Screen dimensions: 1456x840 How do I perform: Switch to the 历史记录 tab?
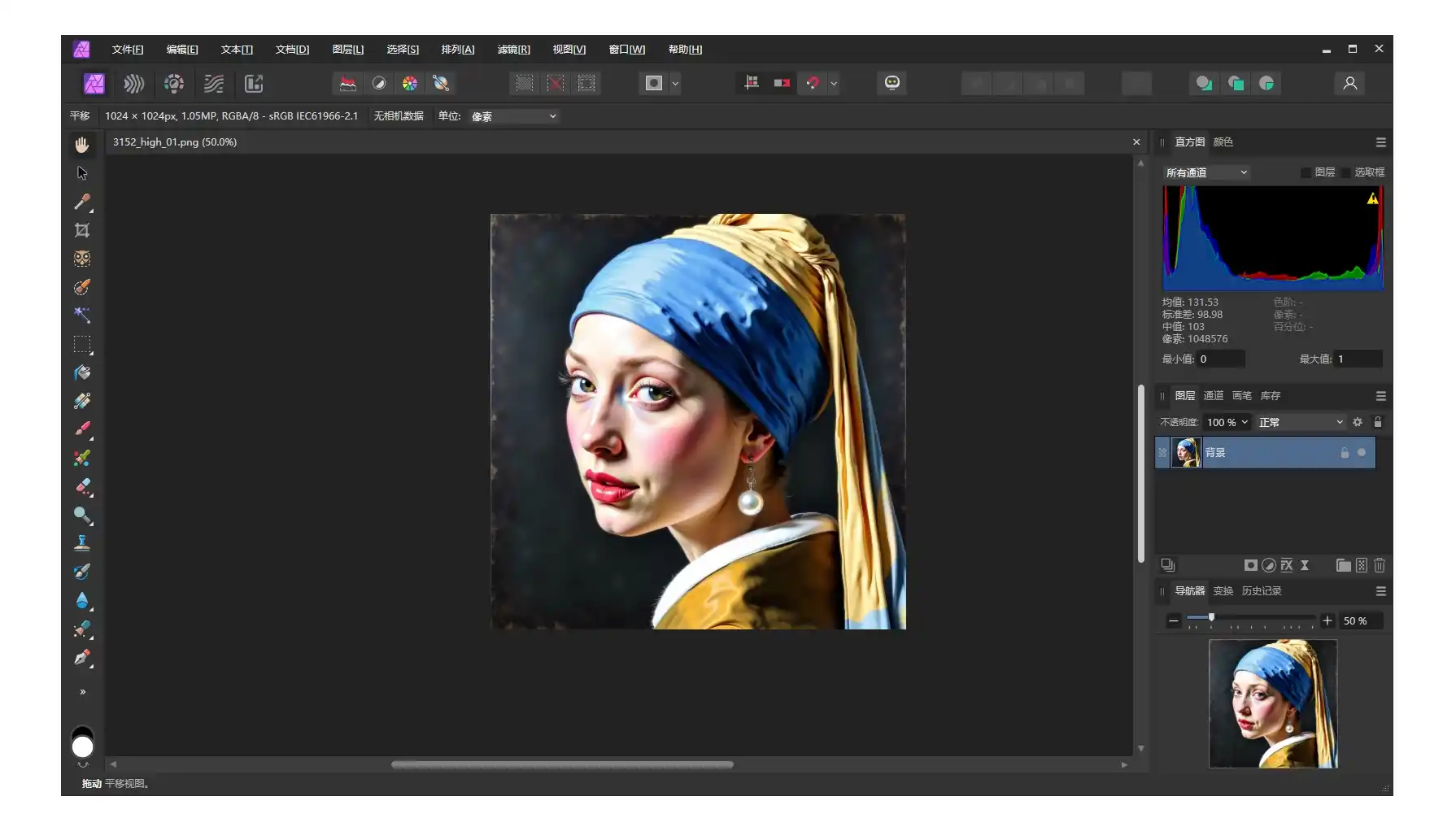(1262, 591)
